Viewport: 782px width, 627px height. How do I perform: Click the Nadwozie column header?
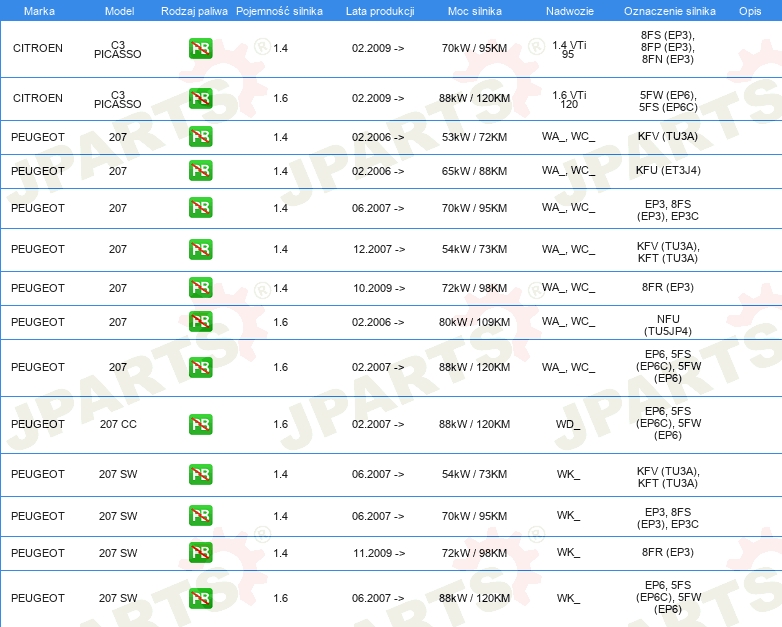pyautogui.click(x=570, y=11)
